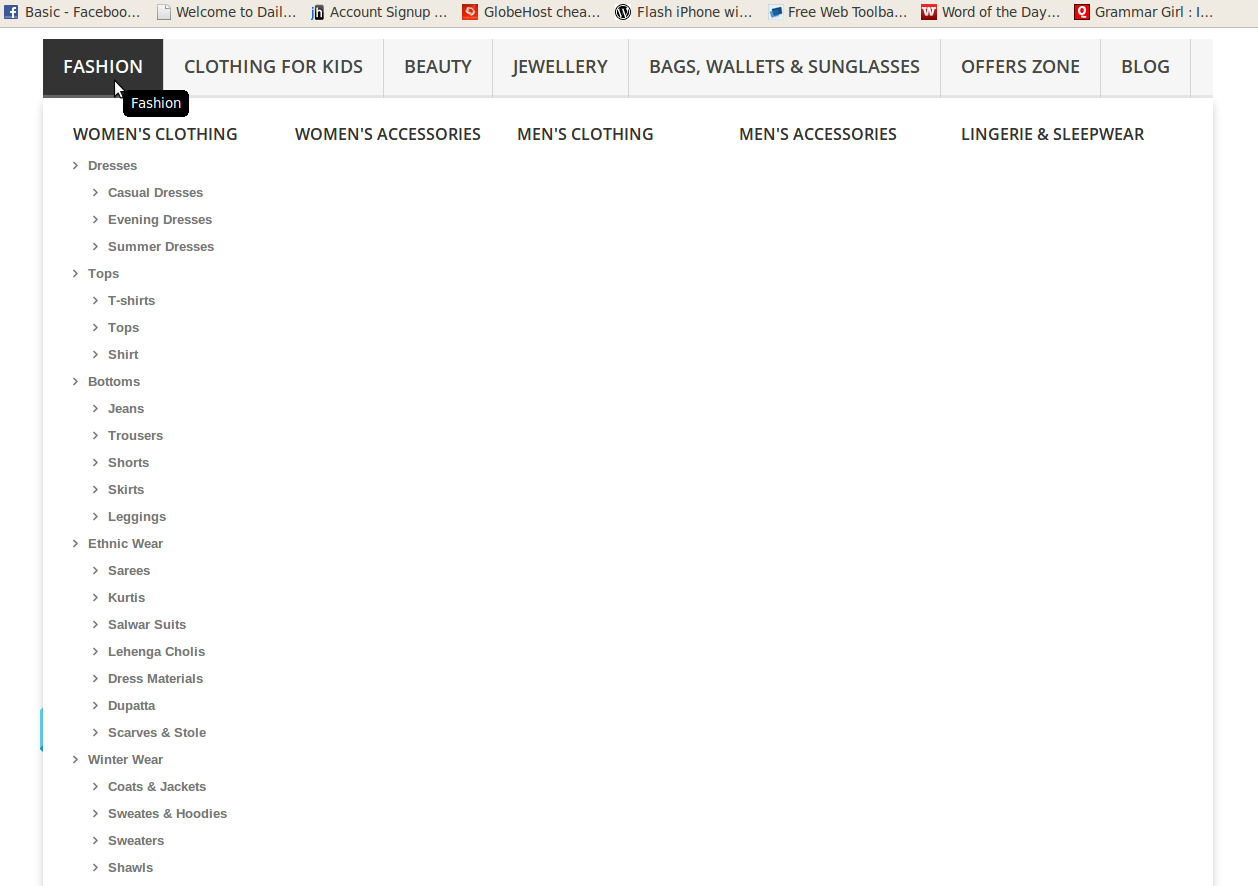The width and height of the screenshot is (1258, 886).
Task: Select Salwar Suits
Action: [147, 625]
